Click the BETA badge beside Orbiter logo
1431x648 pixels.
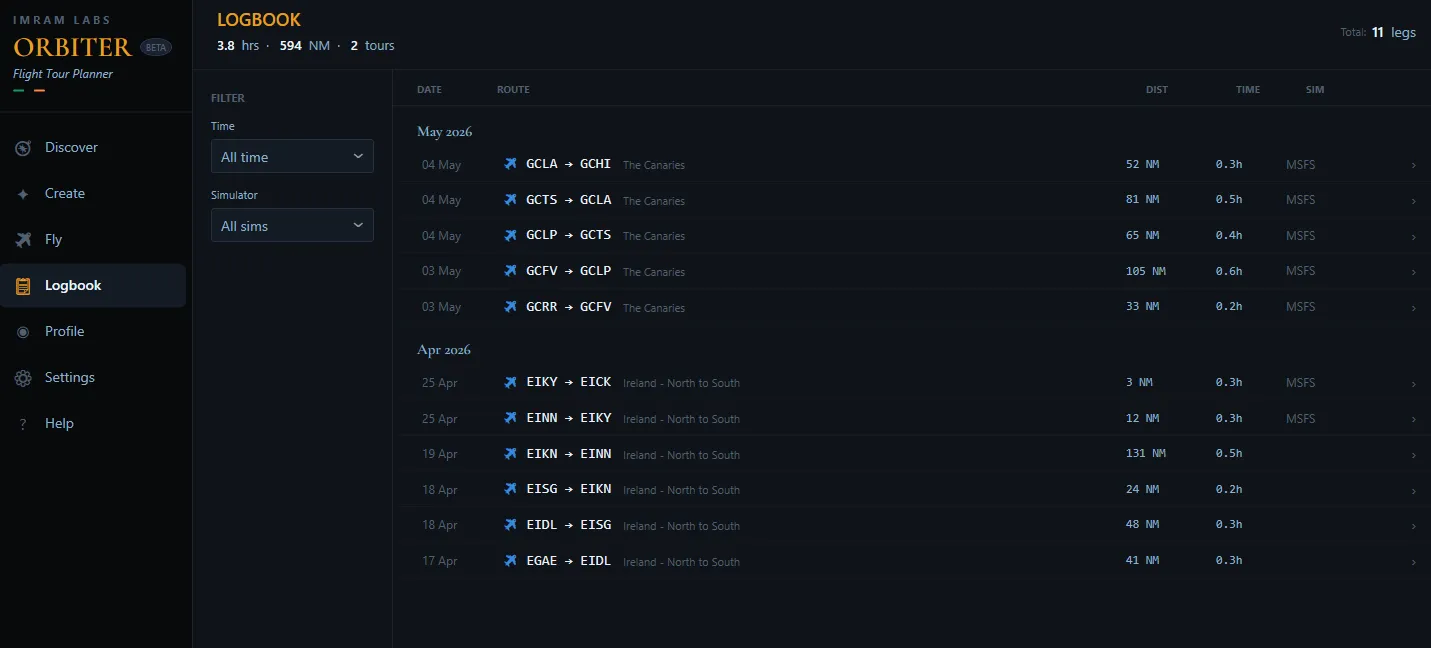pyautogui.click(x=156, y=47)
